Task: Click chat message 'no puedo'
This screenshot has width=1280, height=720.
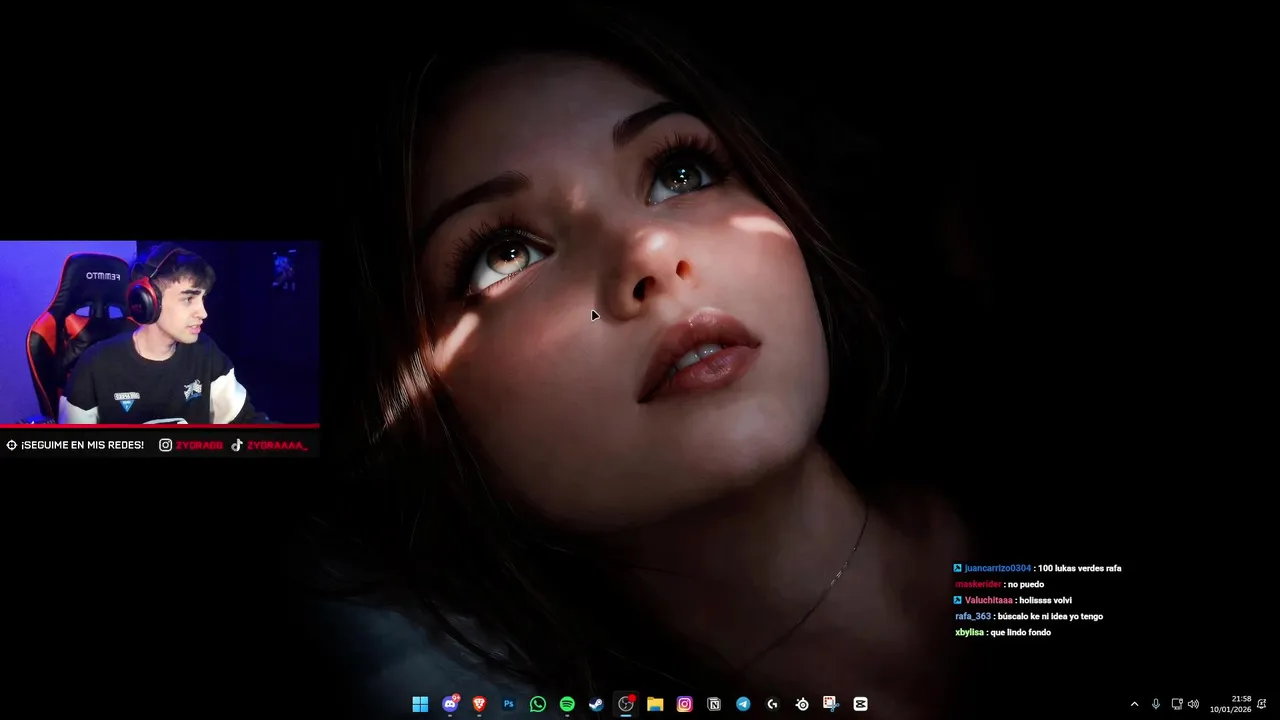Action: (x=1025, y=584)
